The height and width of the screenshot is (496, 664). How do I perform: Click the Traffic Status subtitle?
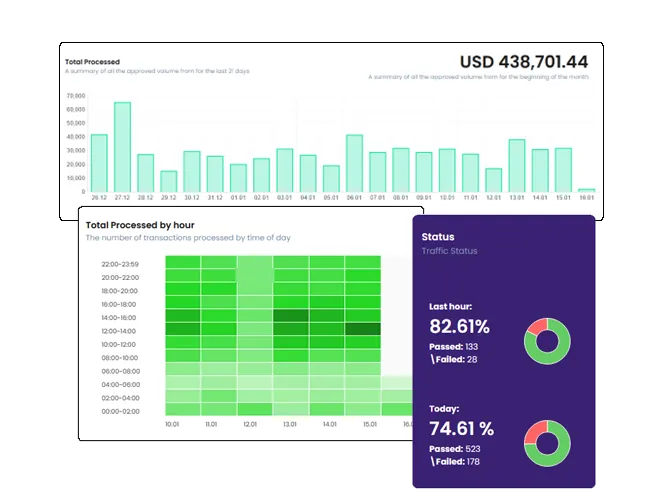(449, 251)
